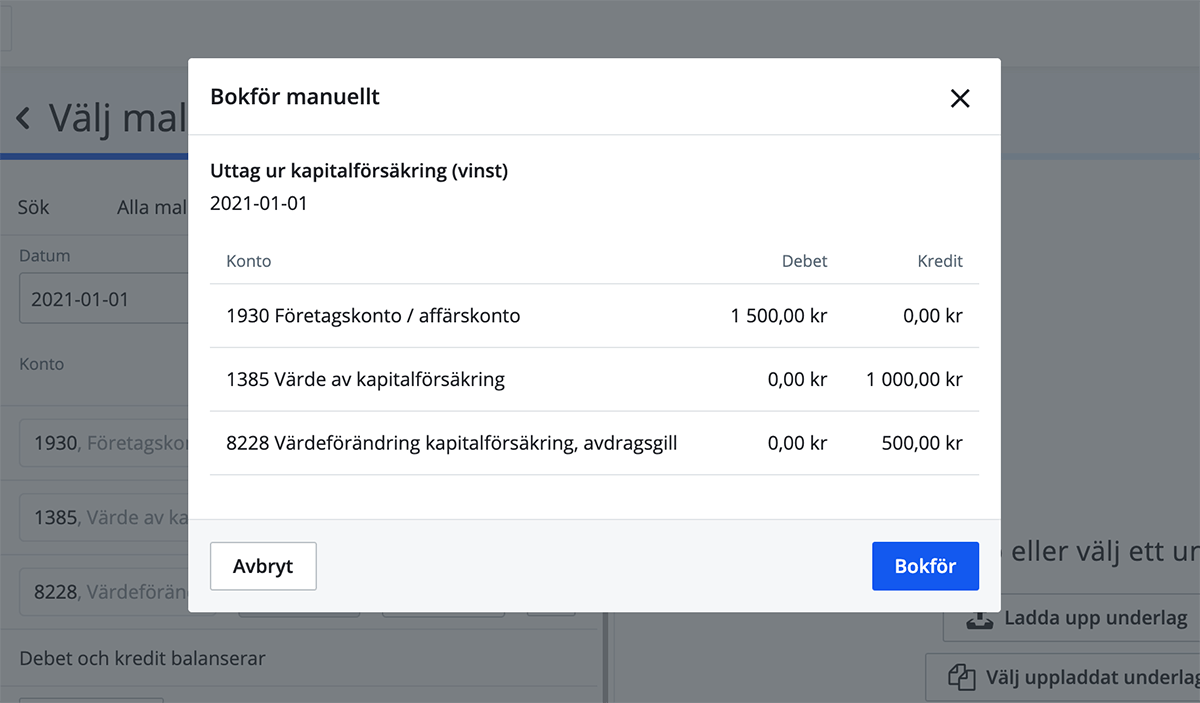The width and height of the screenshot is (1200, 703).
Task: Click the Debet column header
Action: (805, 261)
